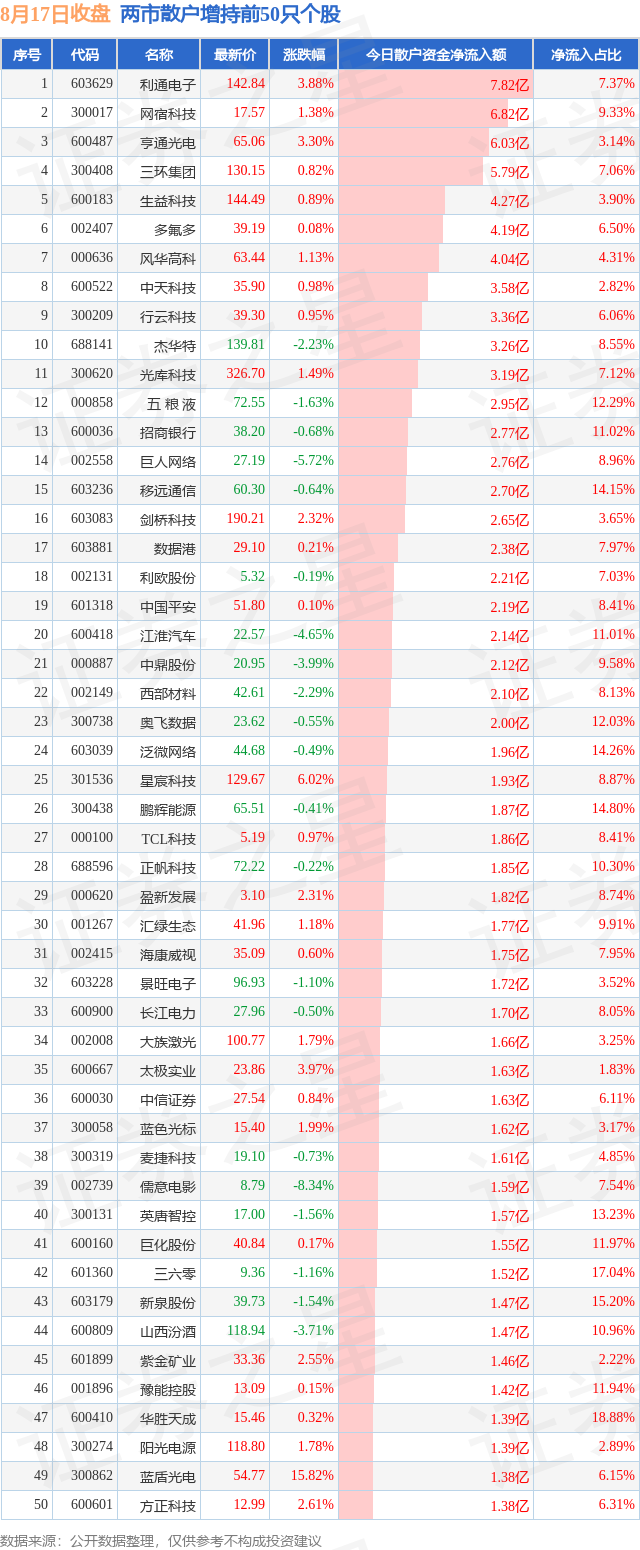The image size is (640, 1550).
Task: Click the 序号 column header
Action: coord(27,55)
